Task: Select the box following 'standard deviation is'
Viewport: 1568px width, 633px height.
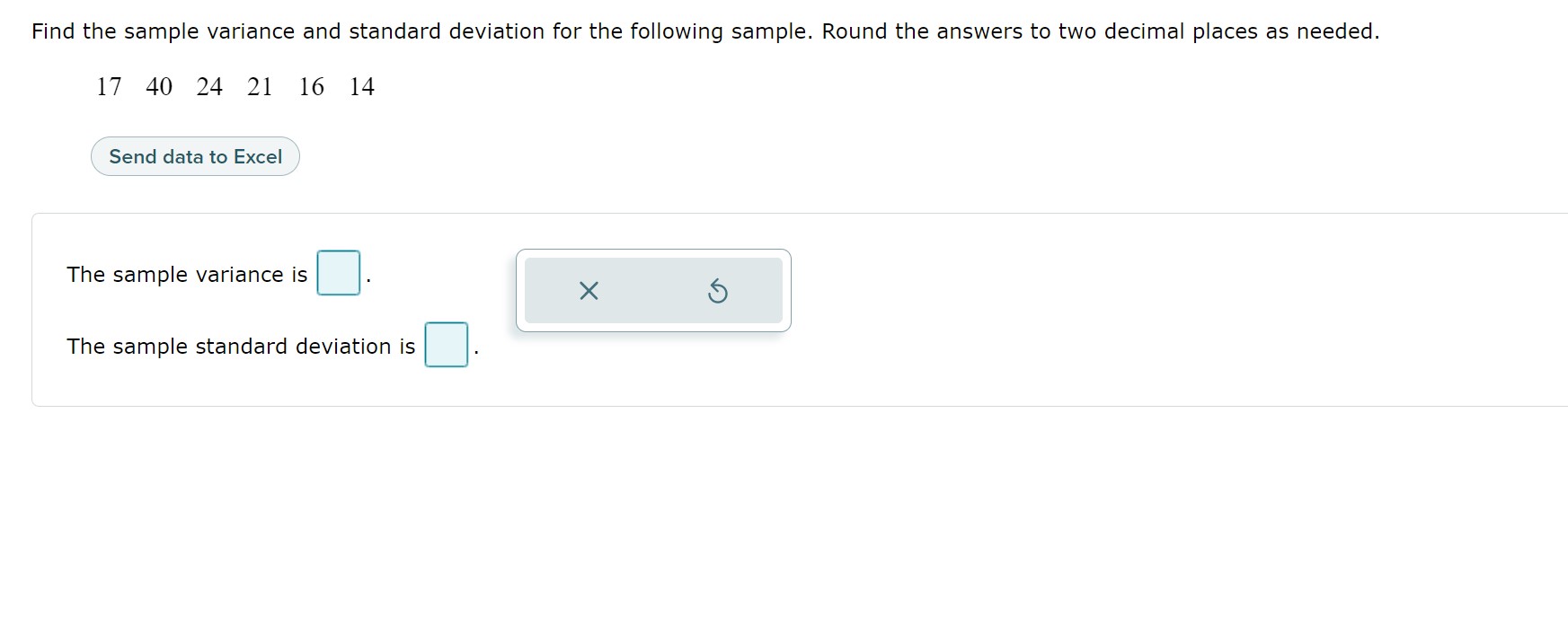Action: (446, 346)
